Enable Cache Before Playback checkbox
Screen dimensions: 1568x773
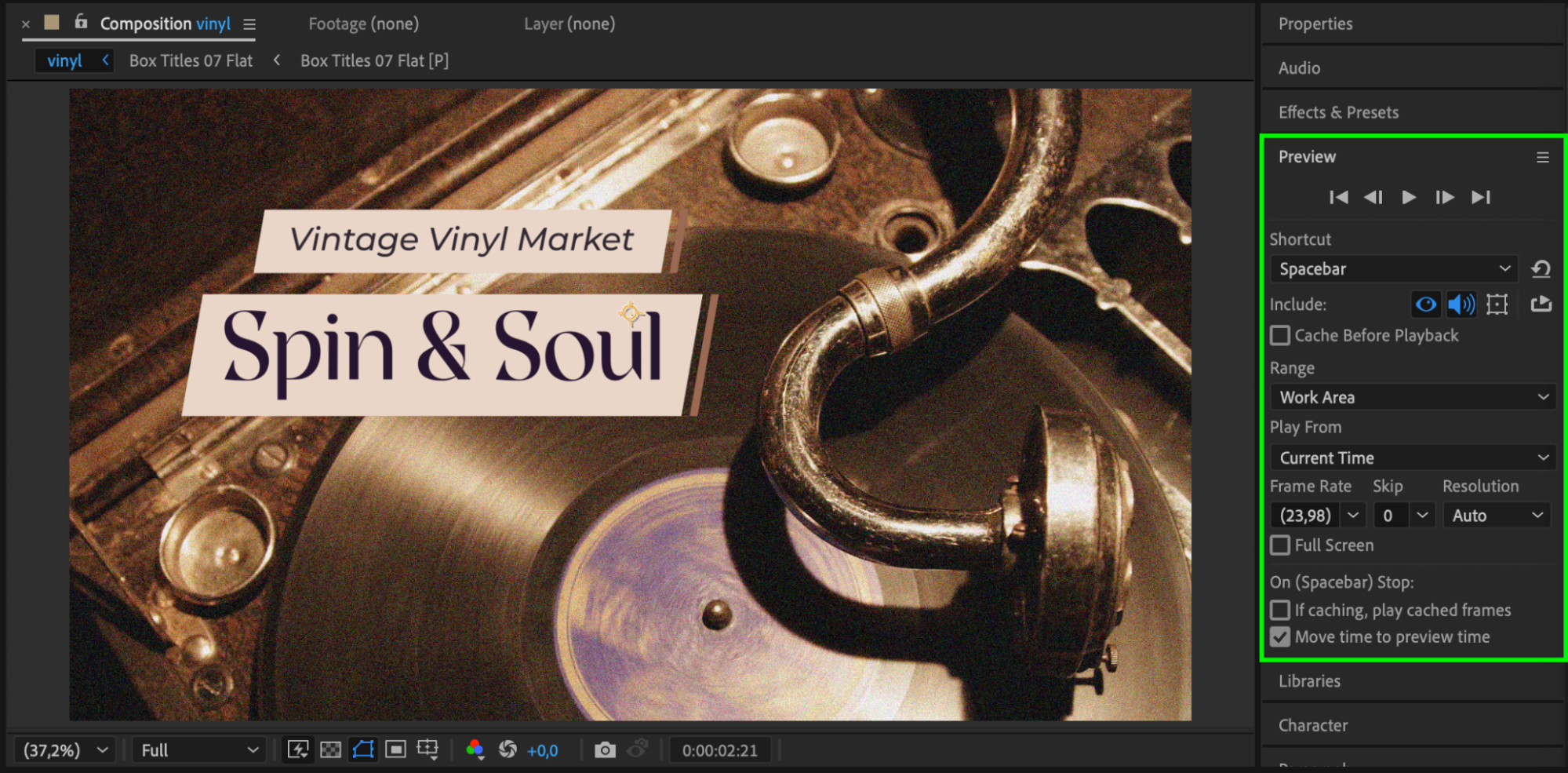(1280, 336)
